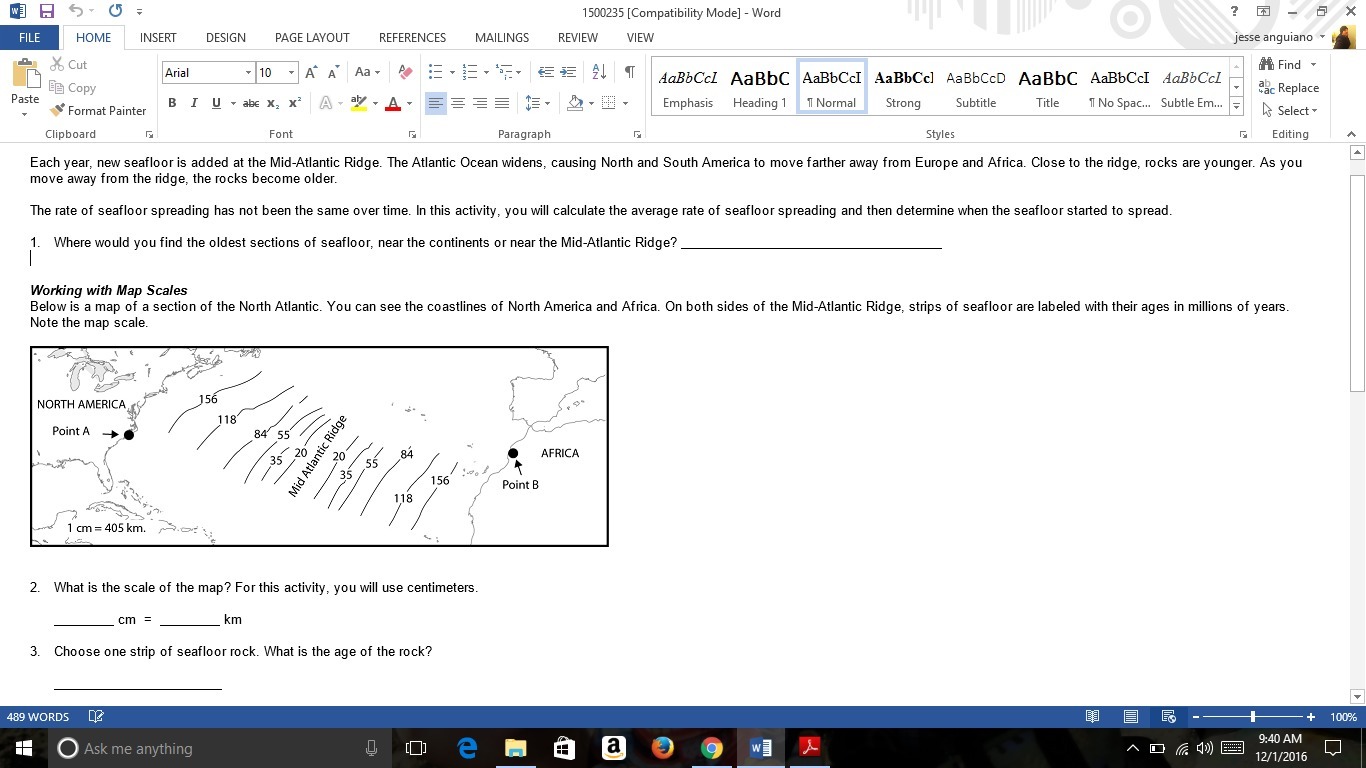Enable center paragraph alignment

tap(458, 103)
